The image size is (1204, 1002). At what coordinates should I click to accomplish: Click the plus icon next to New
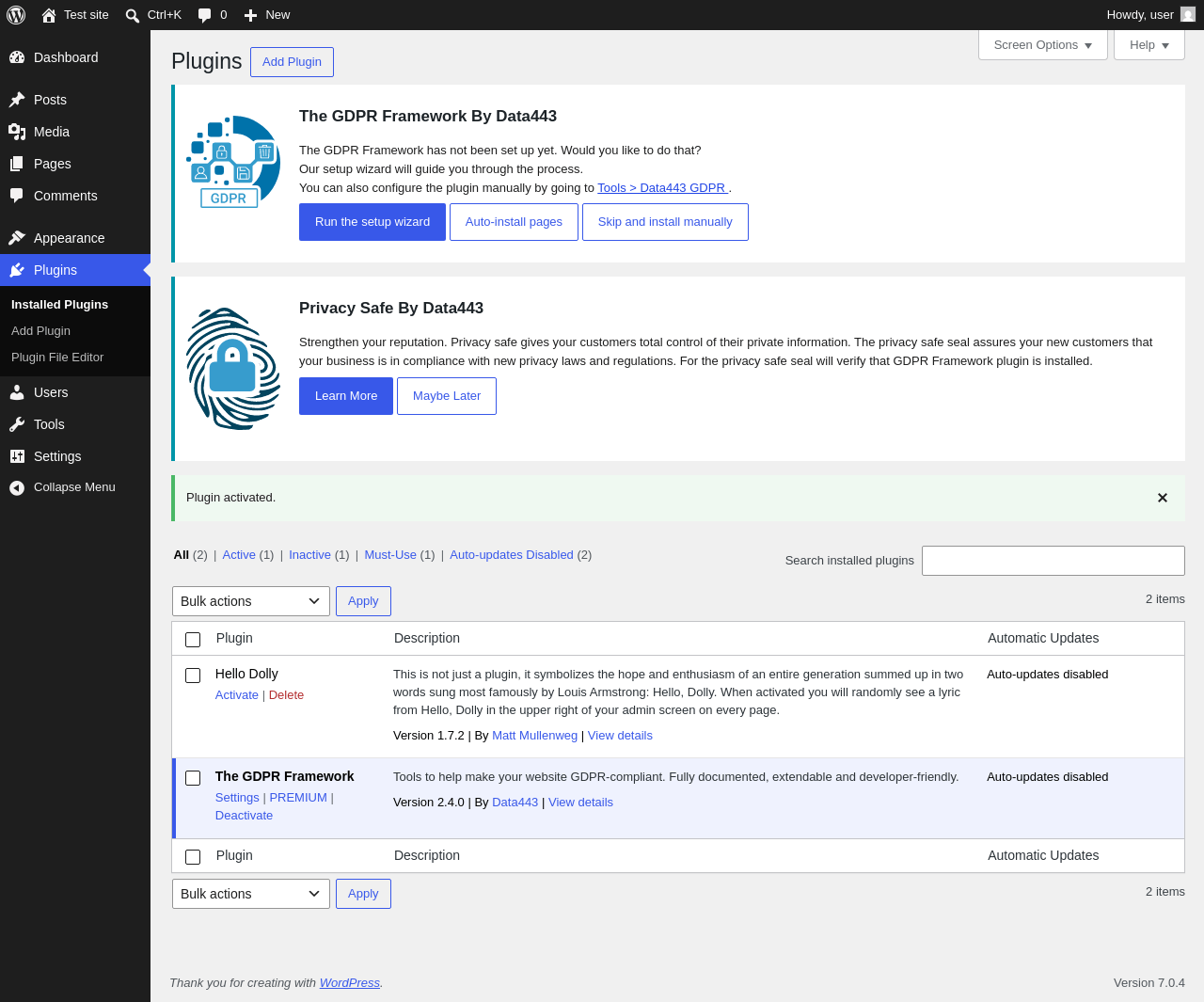coord(251,15)
